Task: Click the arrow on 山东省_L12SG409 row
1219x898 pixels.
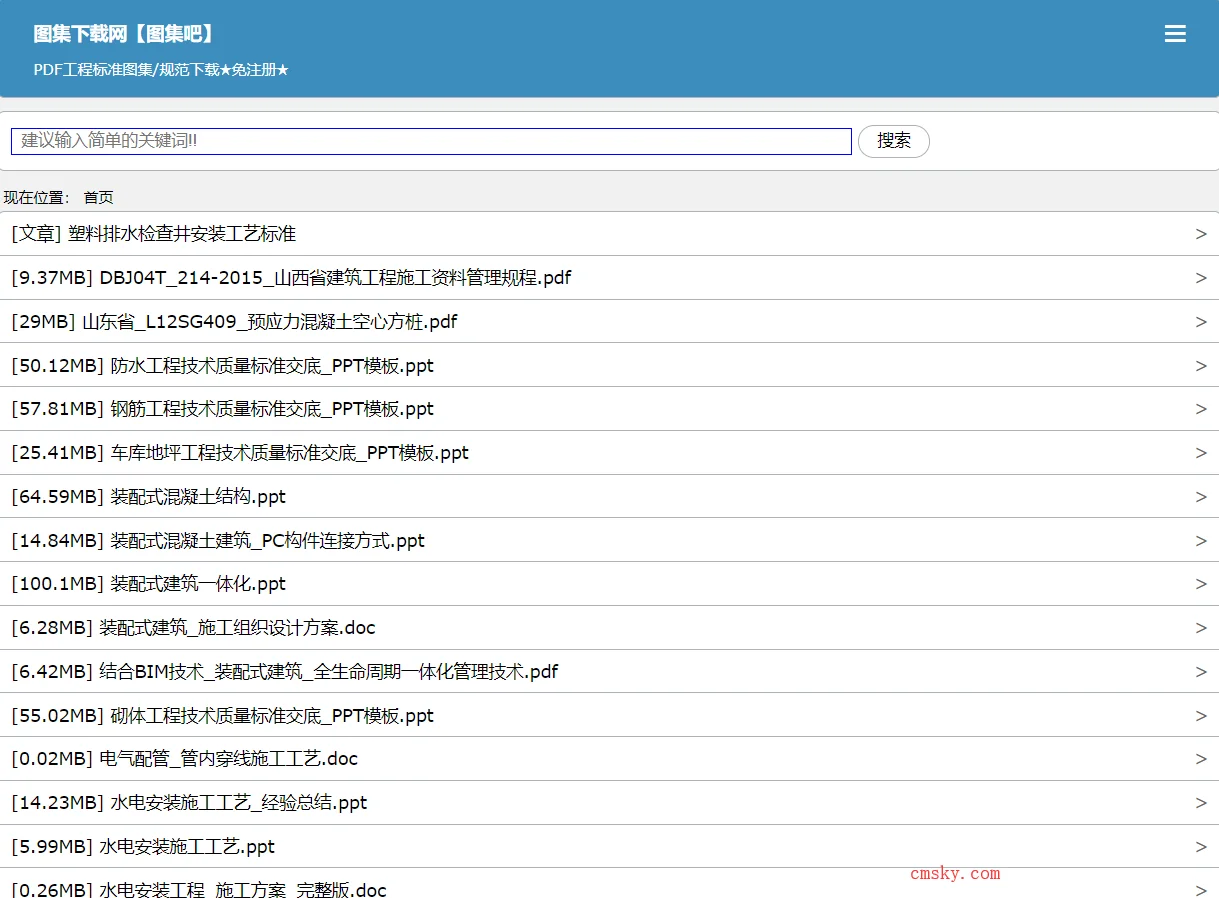Action: click(x=1201, y=322)
